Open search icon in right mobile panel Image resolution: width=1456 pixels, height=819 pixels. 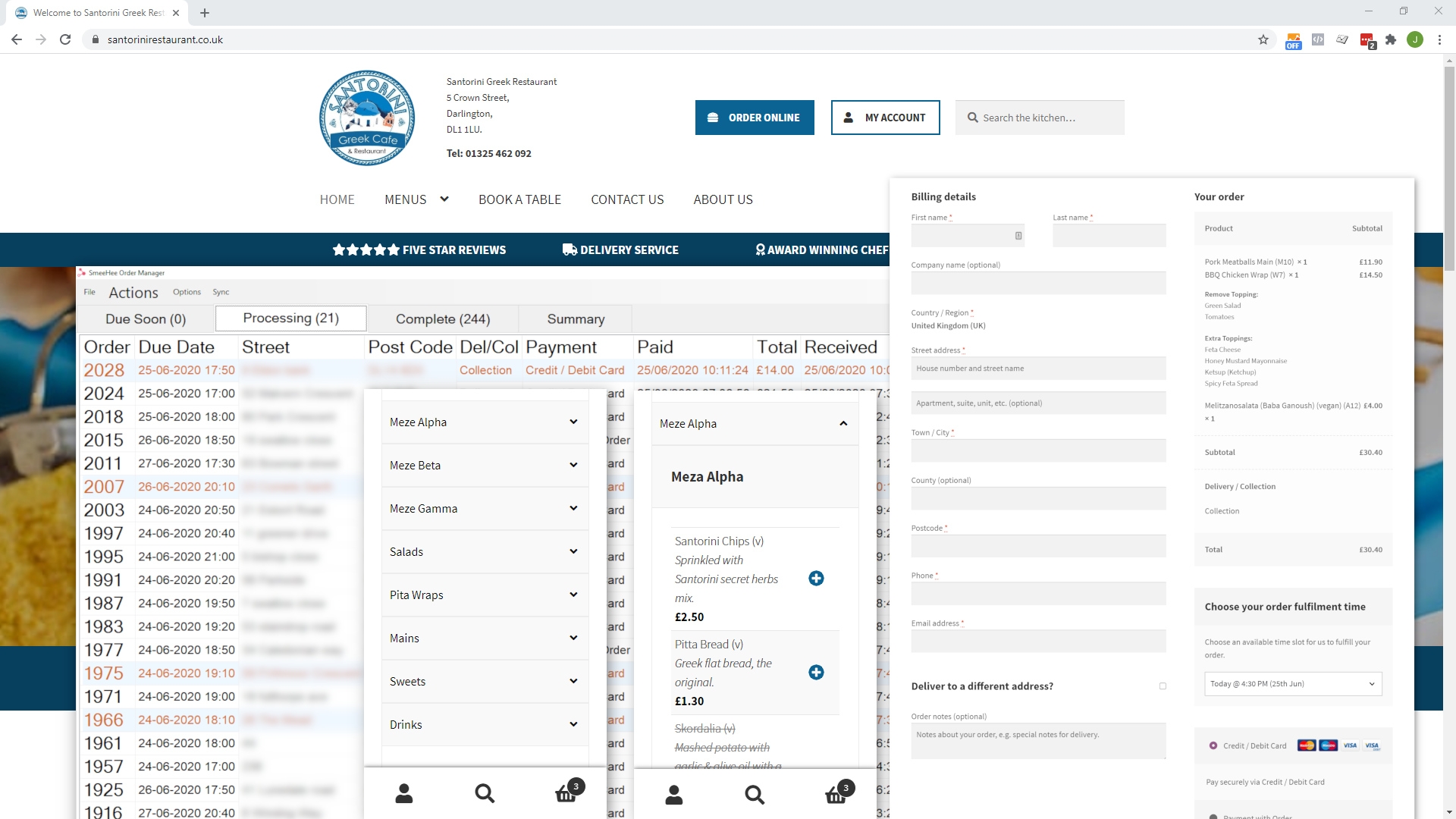[755, 795]
